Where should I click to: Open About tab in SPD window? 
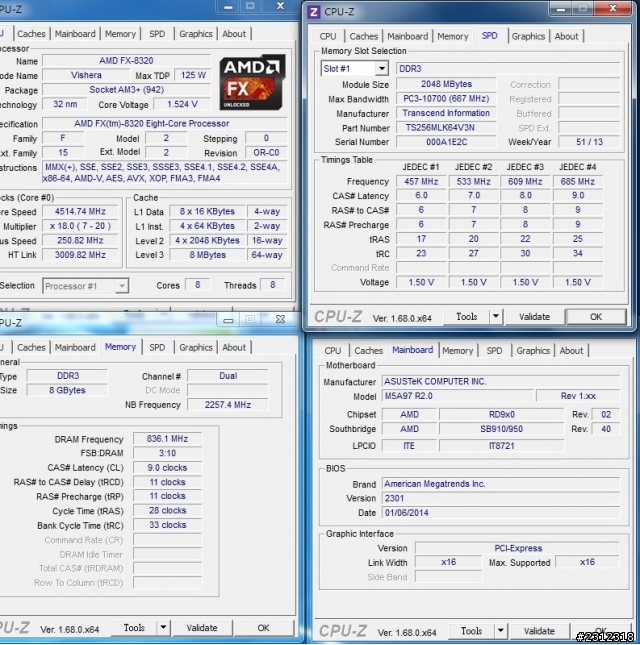566,36
